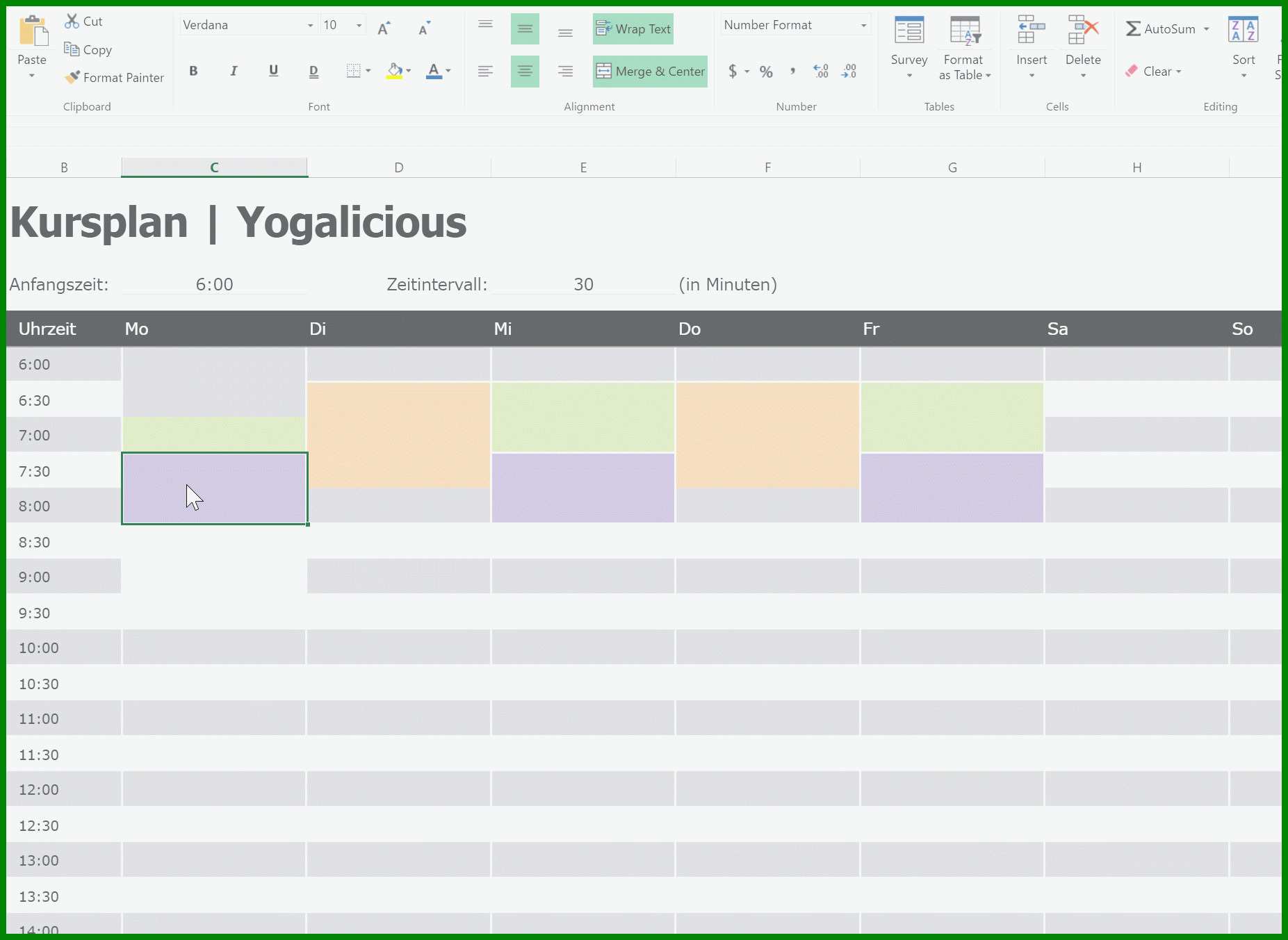
Task: Expand currency format arrow
Action: (x=747, y=72)
